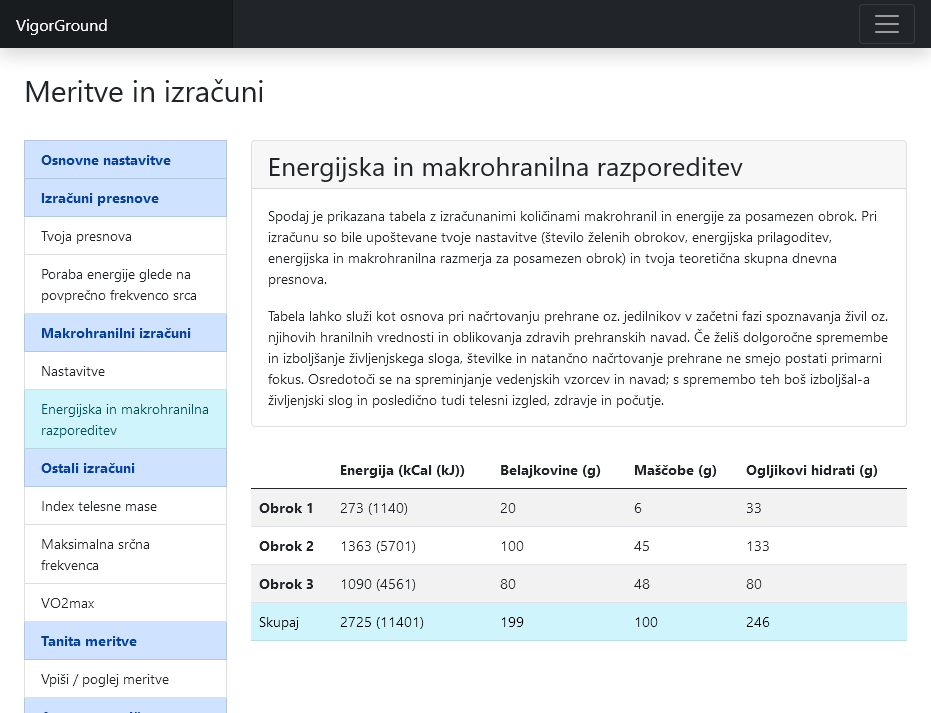Viewport: 931px width, 713px height.
Task: Click the Obrok 2 table row
Action: click(x=578, y=546)
